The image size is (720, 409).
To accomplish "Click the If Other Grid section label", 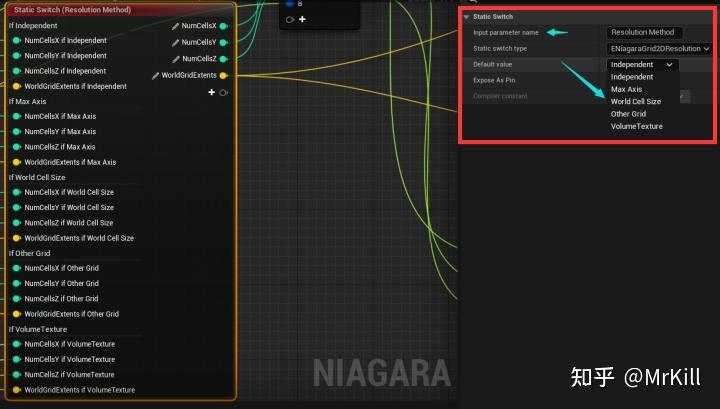I will (x=29, y=253).
